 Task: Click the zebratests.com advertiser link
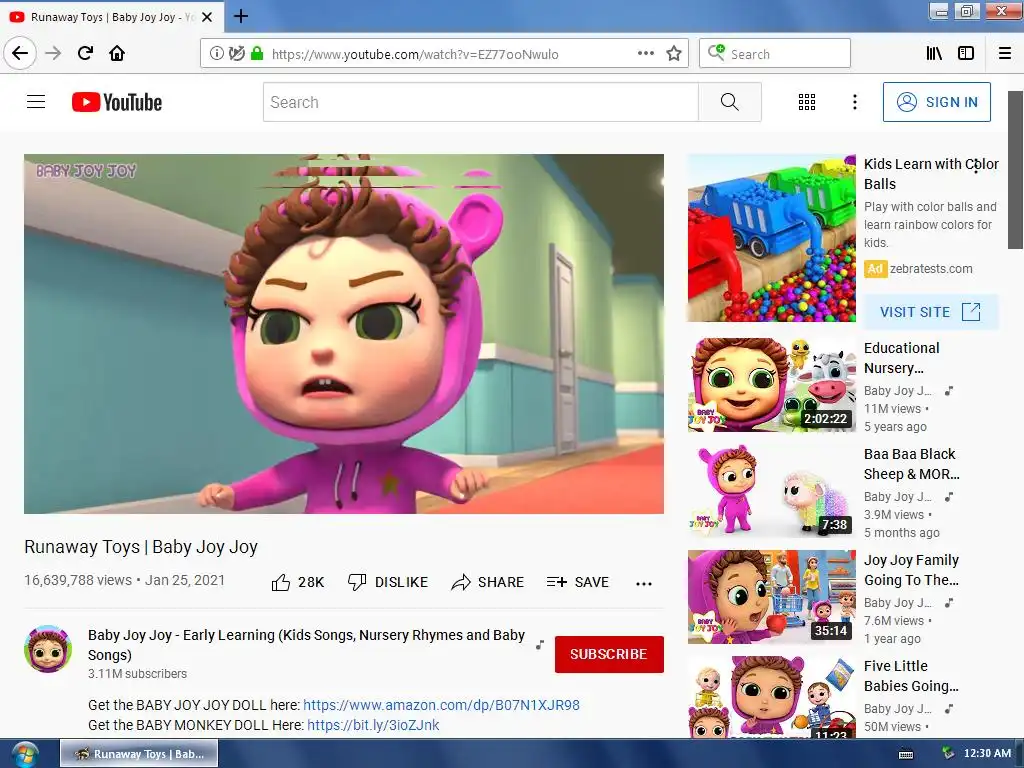click(x=931, y=268)
